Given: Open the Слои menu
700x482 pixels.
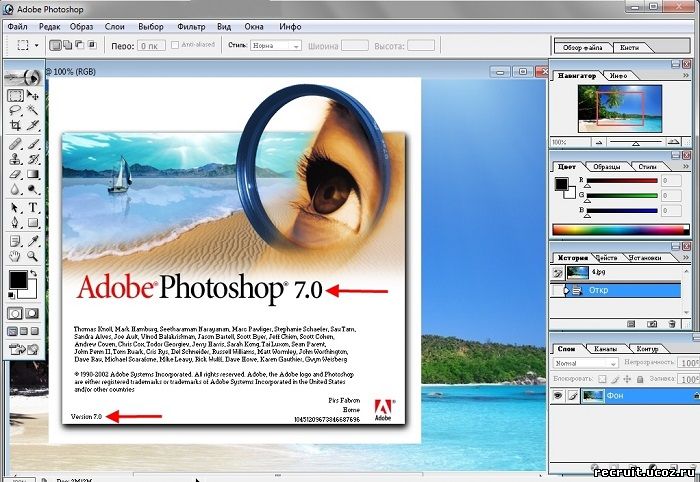Looking at the screenshot, I should 115,27.
